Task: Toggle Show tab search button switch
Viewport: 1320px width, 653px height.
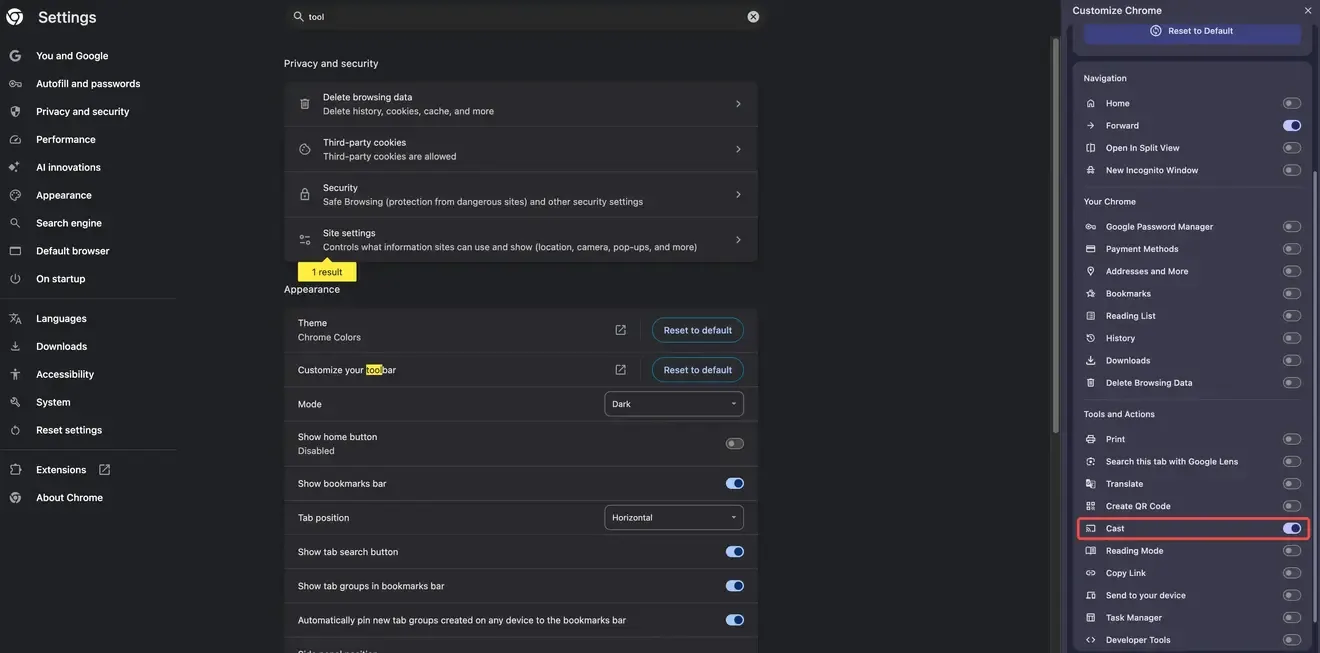Action: [735, 552]
